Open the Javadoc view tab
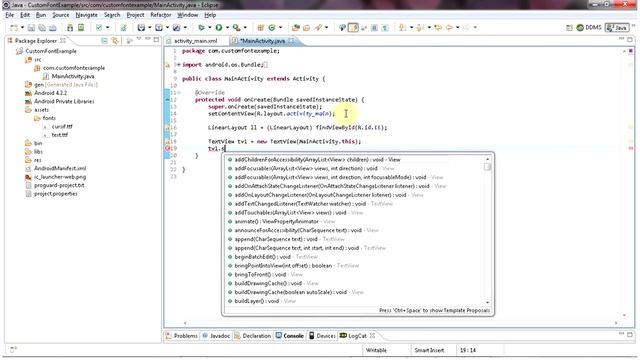The height and width of the screenshot is (360, 640). pyautogui.click(x=216, y=336)
